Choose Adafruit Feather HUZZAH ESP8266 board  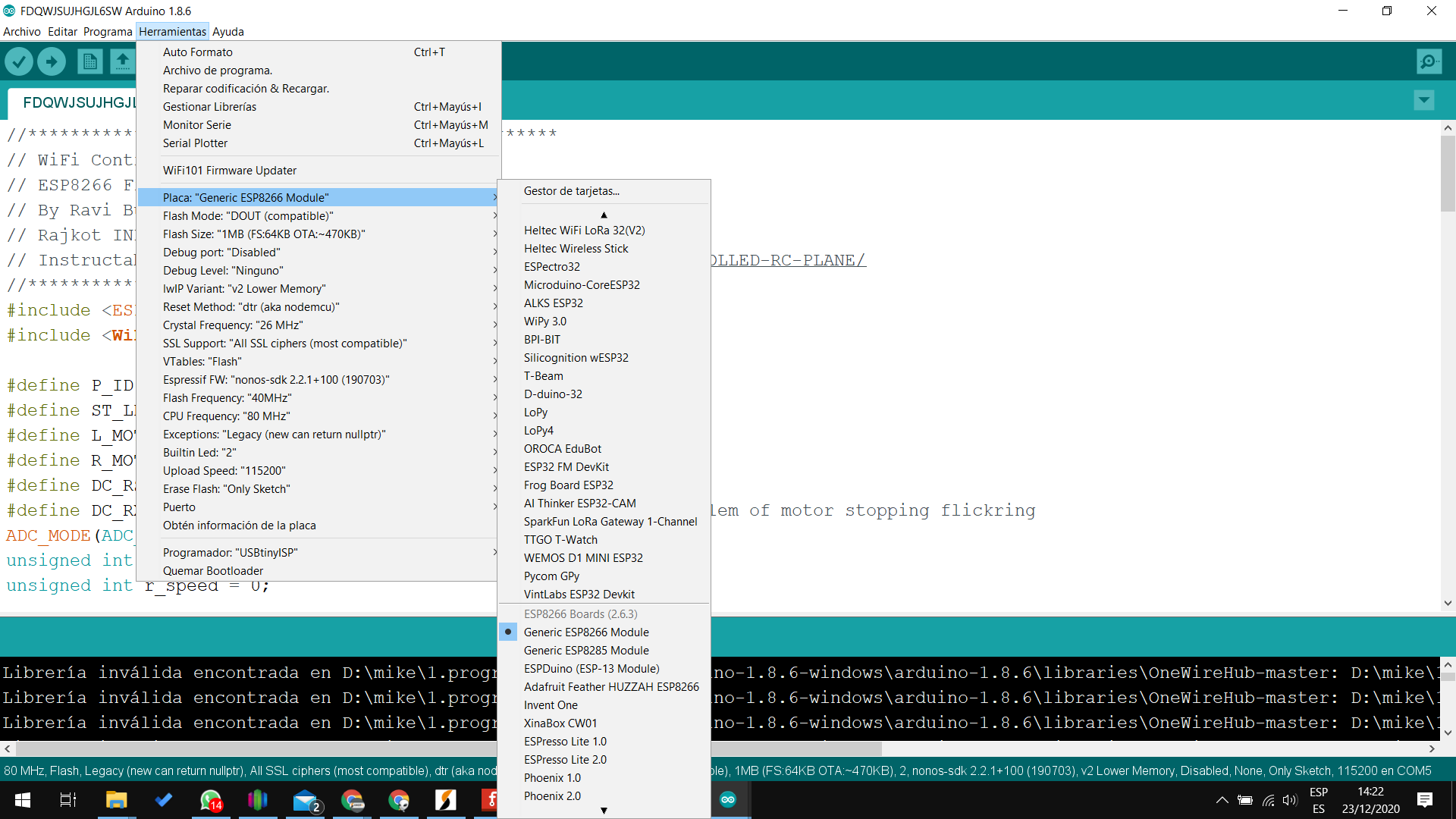pyautogui.click(x=610, y=687)
